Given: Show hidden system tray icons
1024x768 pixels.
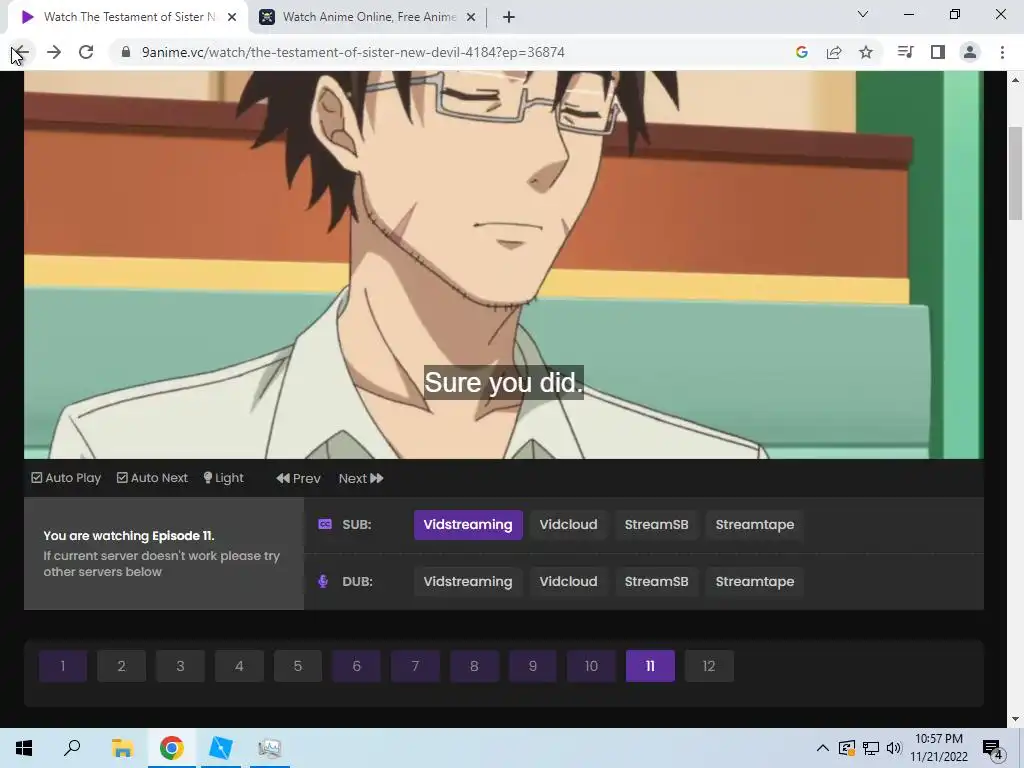Looking at the screenshot, I should tap(823, 748).
